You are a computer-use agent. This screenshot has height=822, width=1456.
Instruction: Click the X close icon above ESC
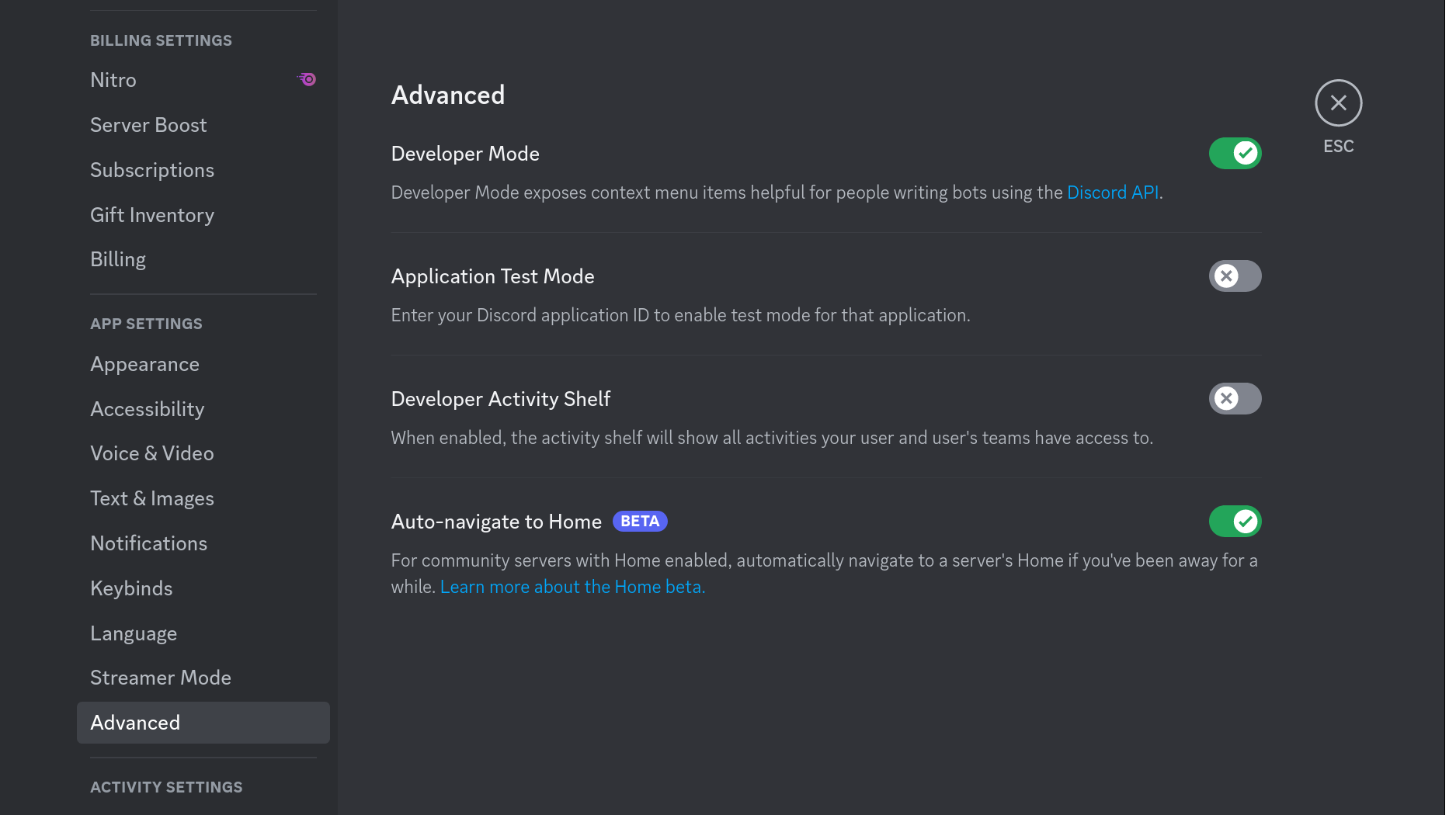coord(1338,102)
